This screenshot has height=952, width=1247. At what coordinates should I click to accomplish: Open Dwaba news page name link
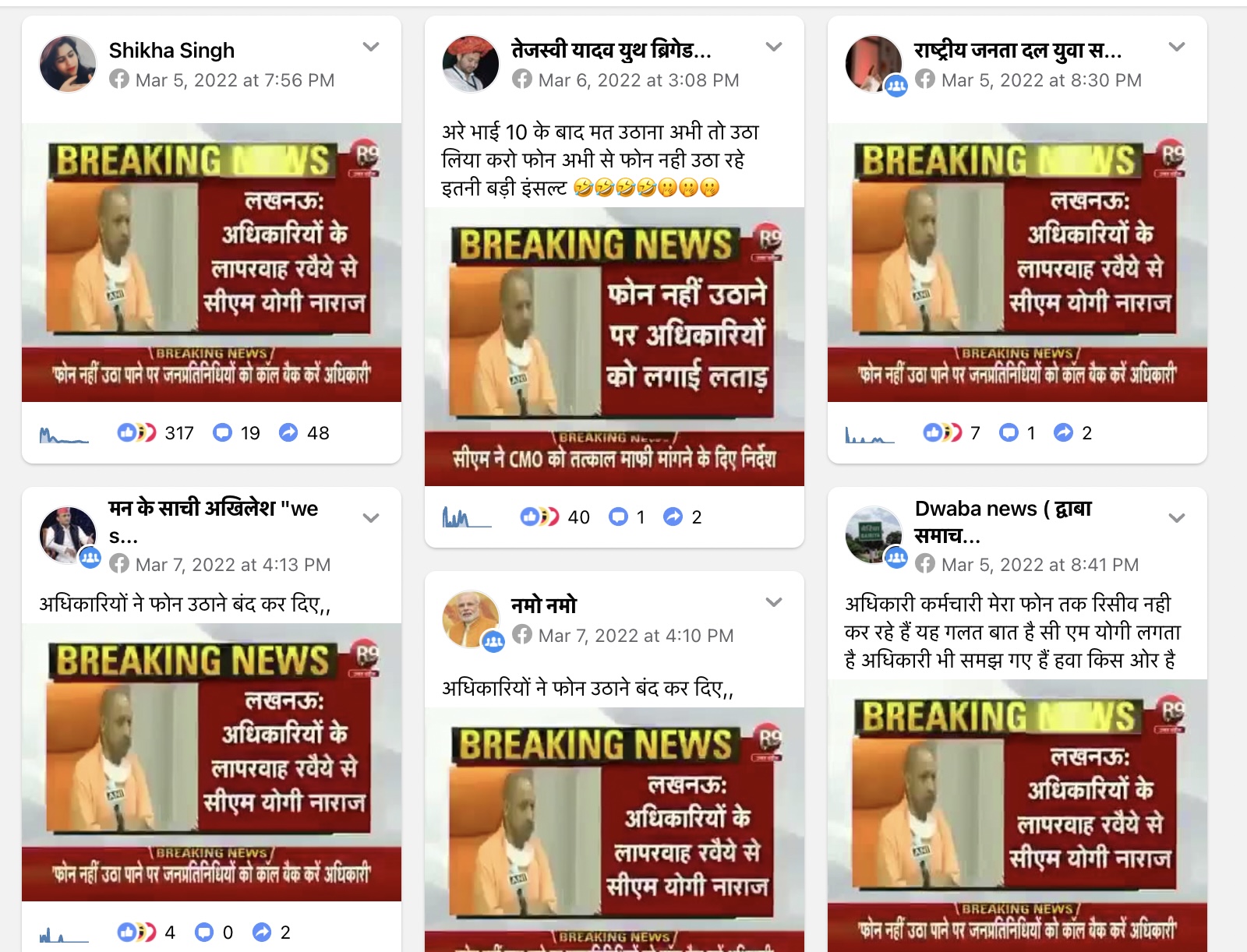click(1004, 522)
